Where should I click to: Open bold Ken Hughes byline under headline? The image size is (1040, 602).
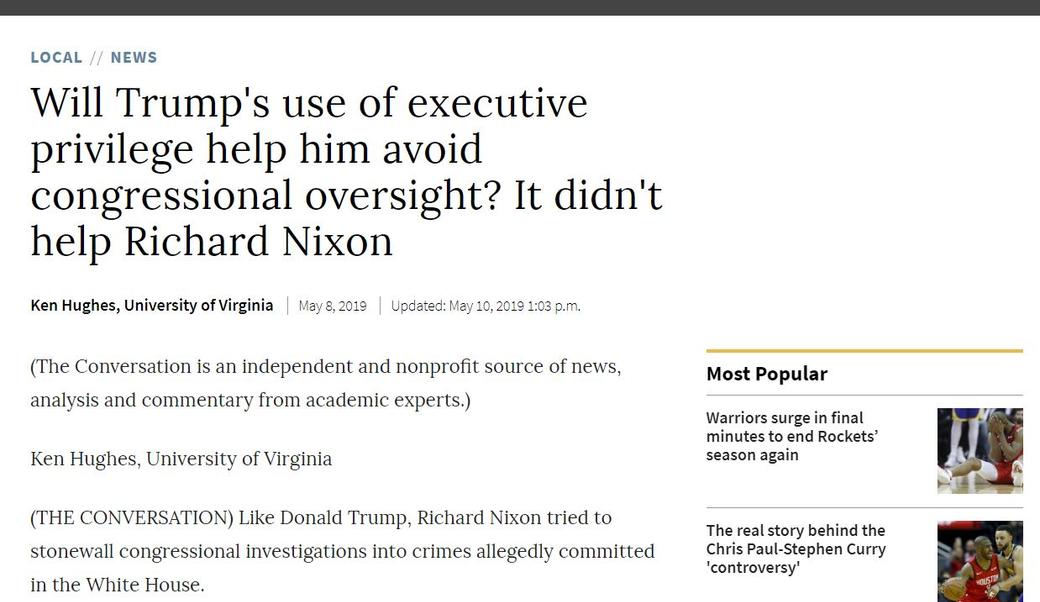click(x=151, y=305)
